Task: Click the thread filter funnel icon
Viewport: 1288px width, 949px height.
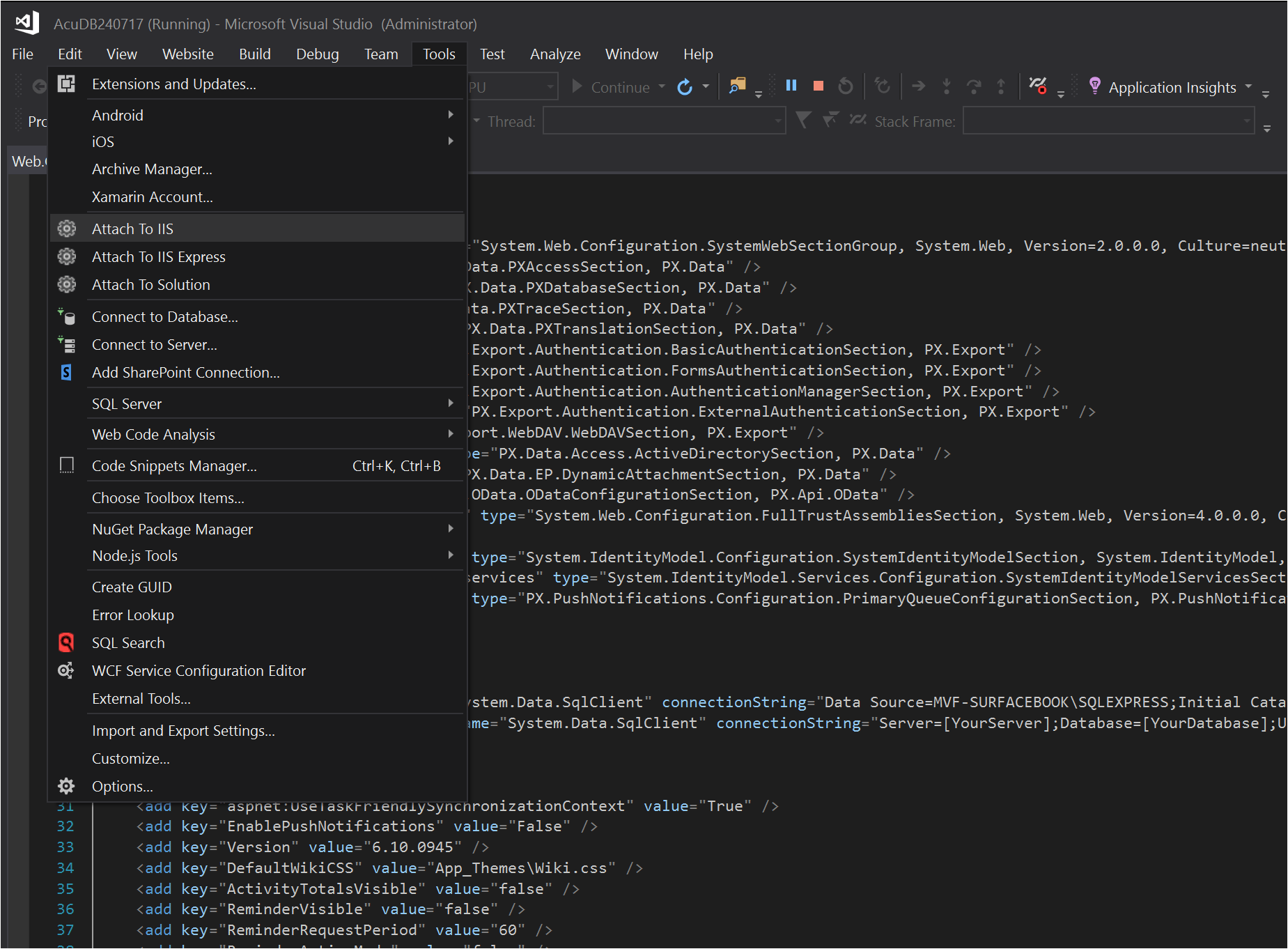Action: coord(803,120)
